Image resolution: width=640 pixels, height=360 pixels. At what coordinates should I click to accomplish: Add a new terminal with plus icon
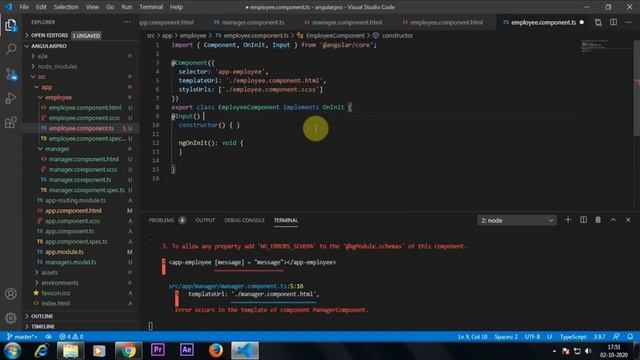[568, 220]
